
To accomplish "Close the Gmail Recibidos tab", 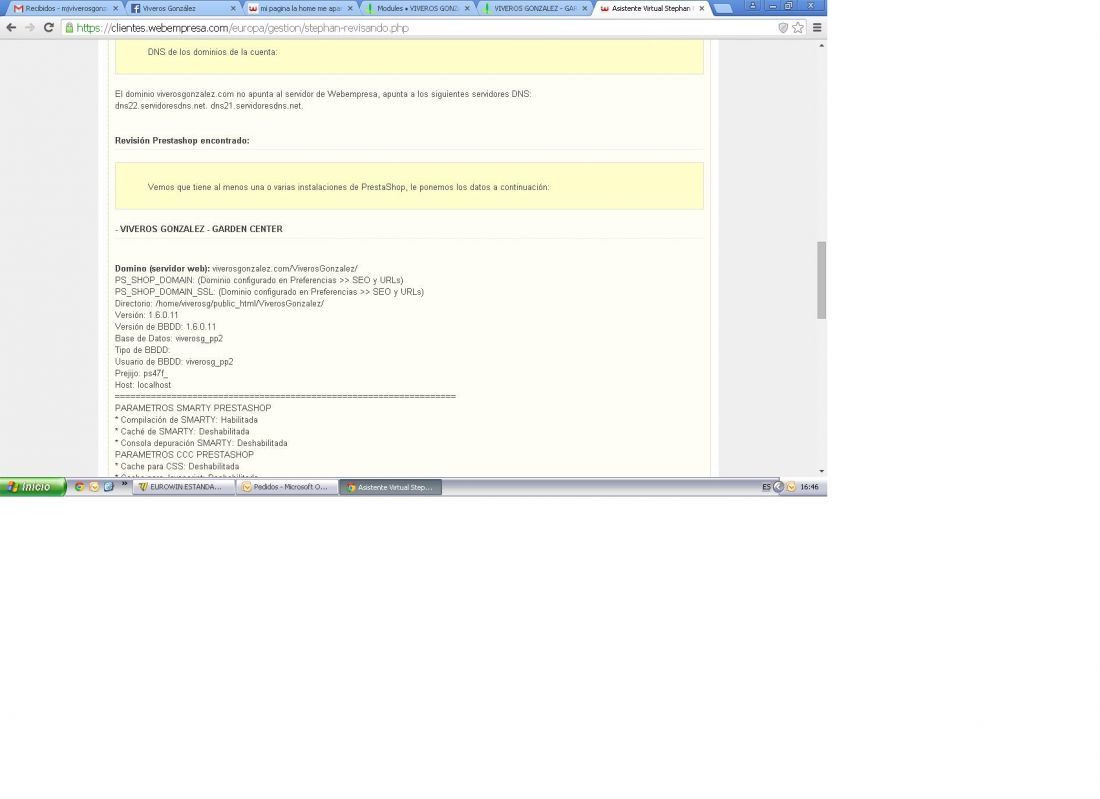I will click(x=115, y=8).
